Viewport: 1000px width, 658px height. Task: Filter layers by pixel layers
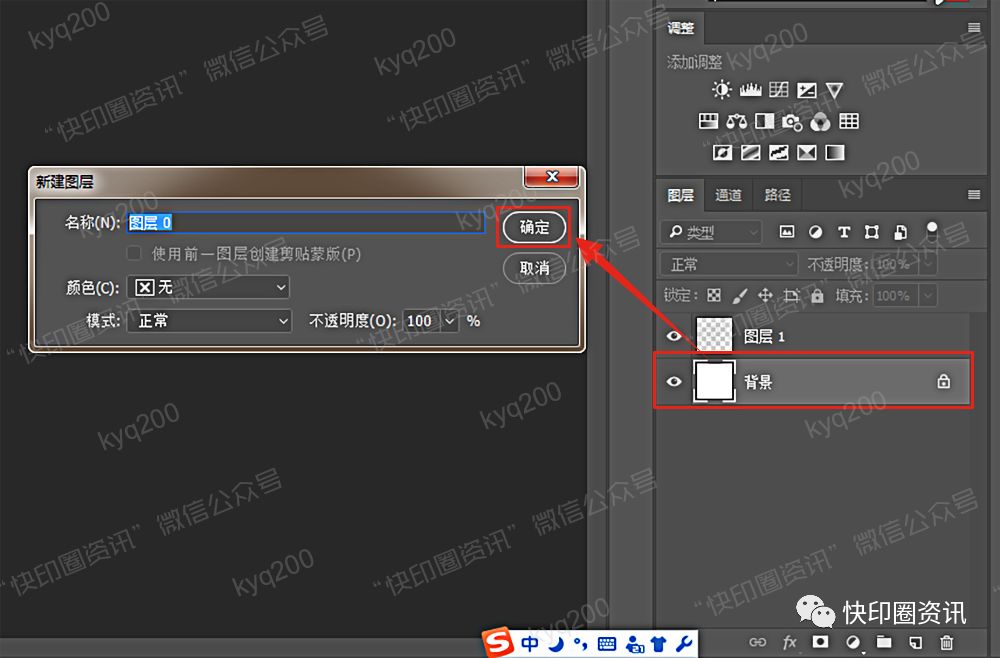[787, 232]
